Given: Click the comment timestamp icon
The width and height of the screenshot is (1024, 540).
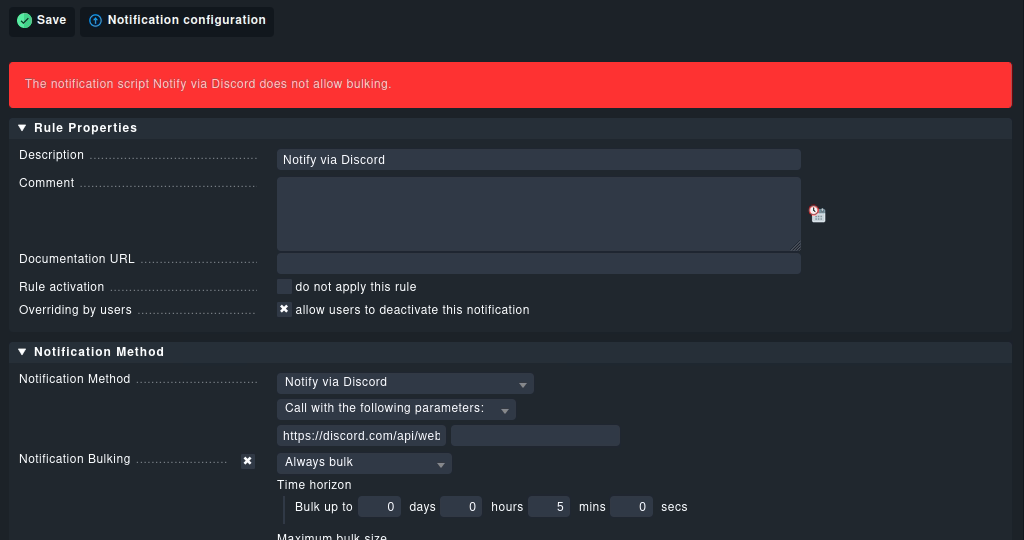Looking at the screenshot, I should pos(817,214).
